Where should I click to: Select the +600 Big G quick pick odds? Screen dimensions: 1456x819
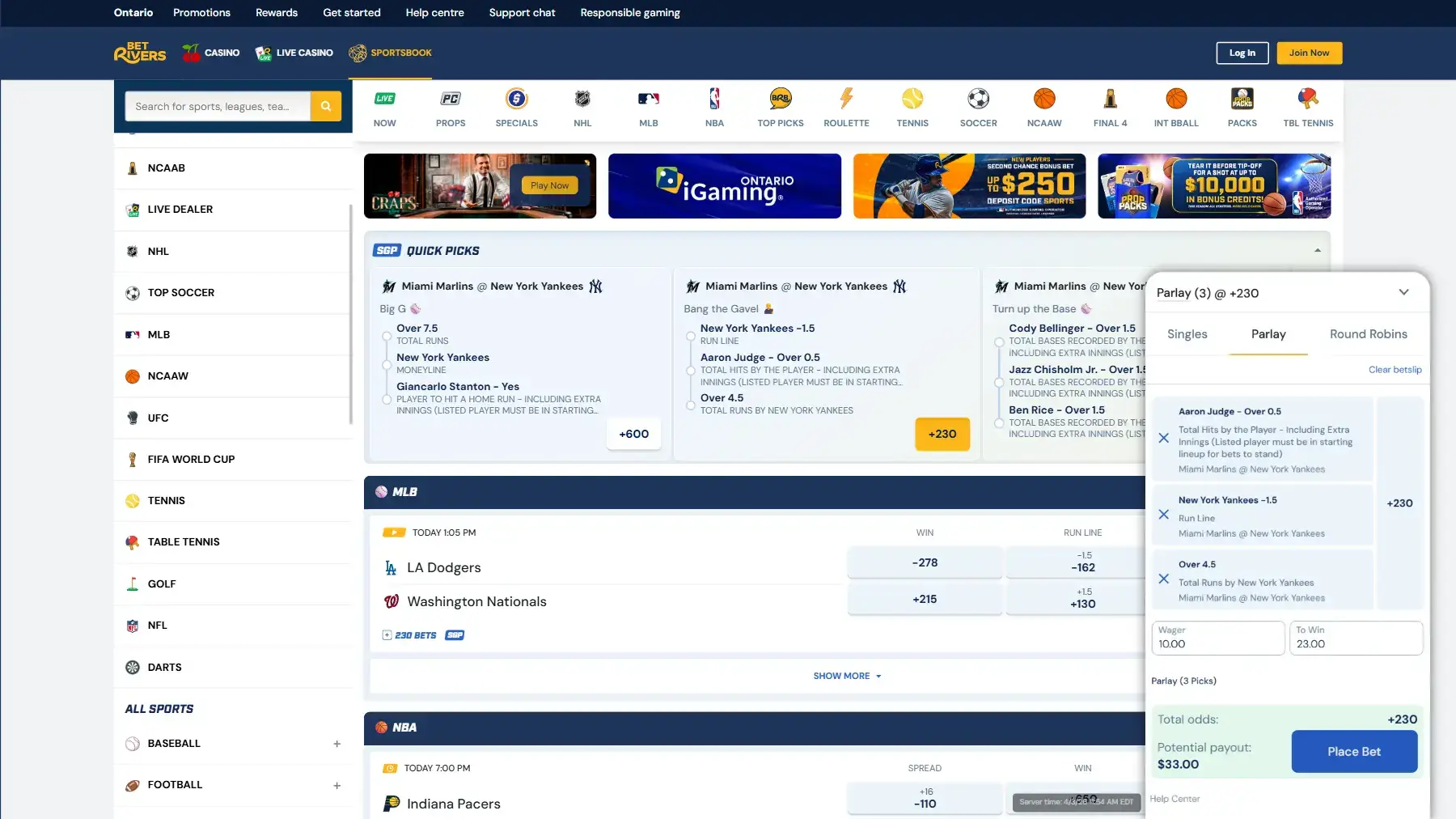coord(634,434)
